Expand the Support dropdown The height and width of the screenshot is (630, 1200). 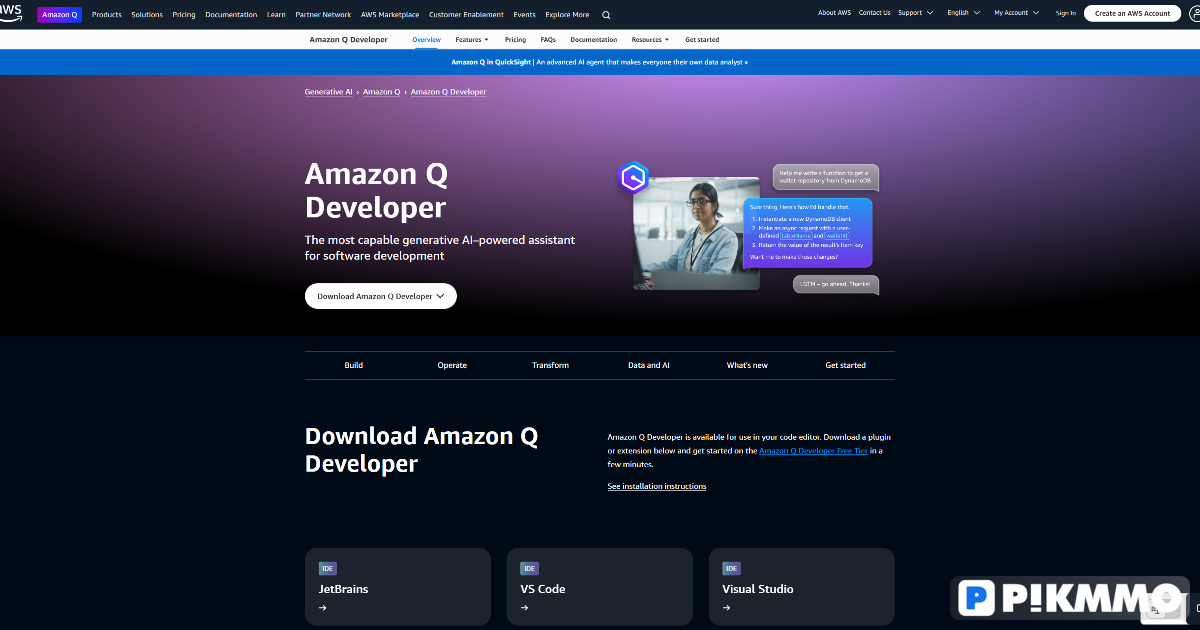point(915,13)
